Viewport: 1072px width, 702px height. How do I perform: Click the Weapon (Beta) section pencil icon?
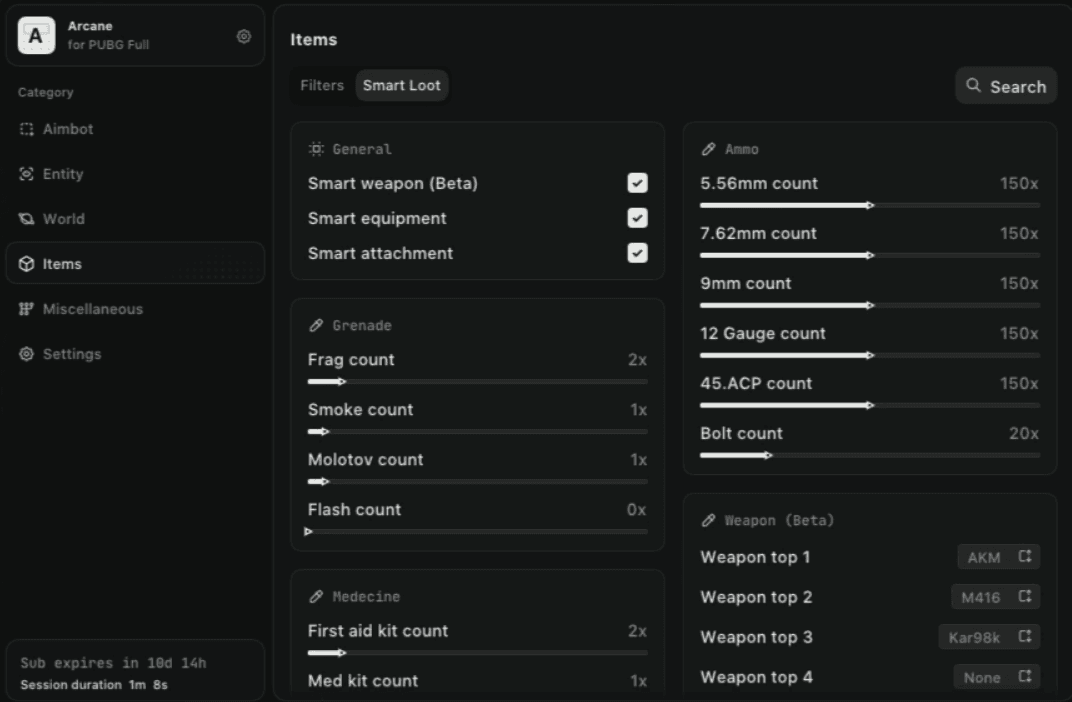708,521
